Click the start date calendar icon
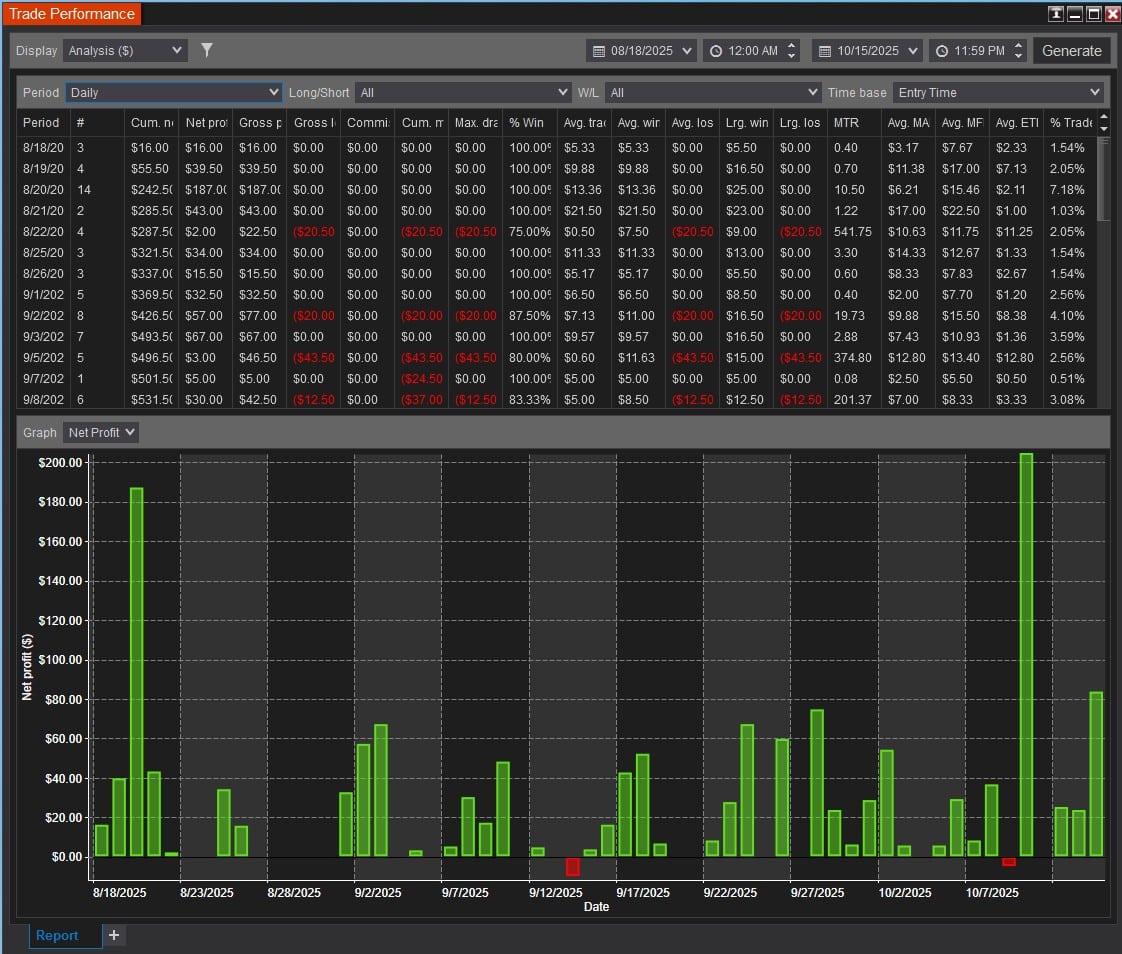The height and width of the screenshot is (954, 1122). [x=599, y=51]
